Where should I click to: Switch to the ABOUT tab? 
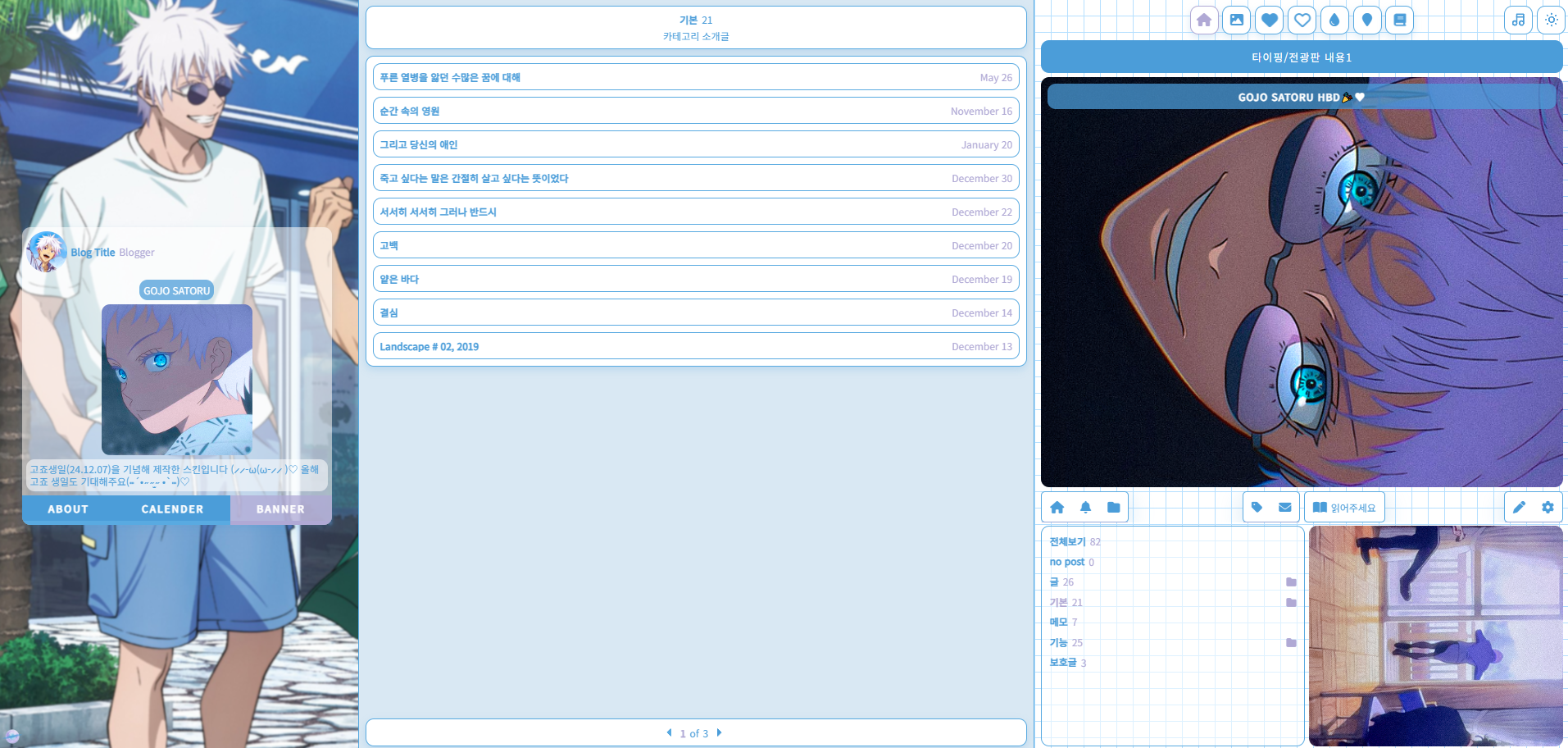click(68, 509)
